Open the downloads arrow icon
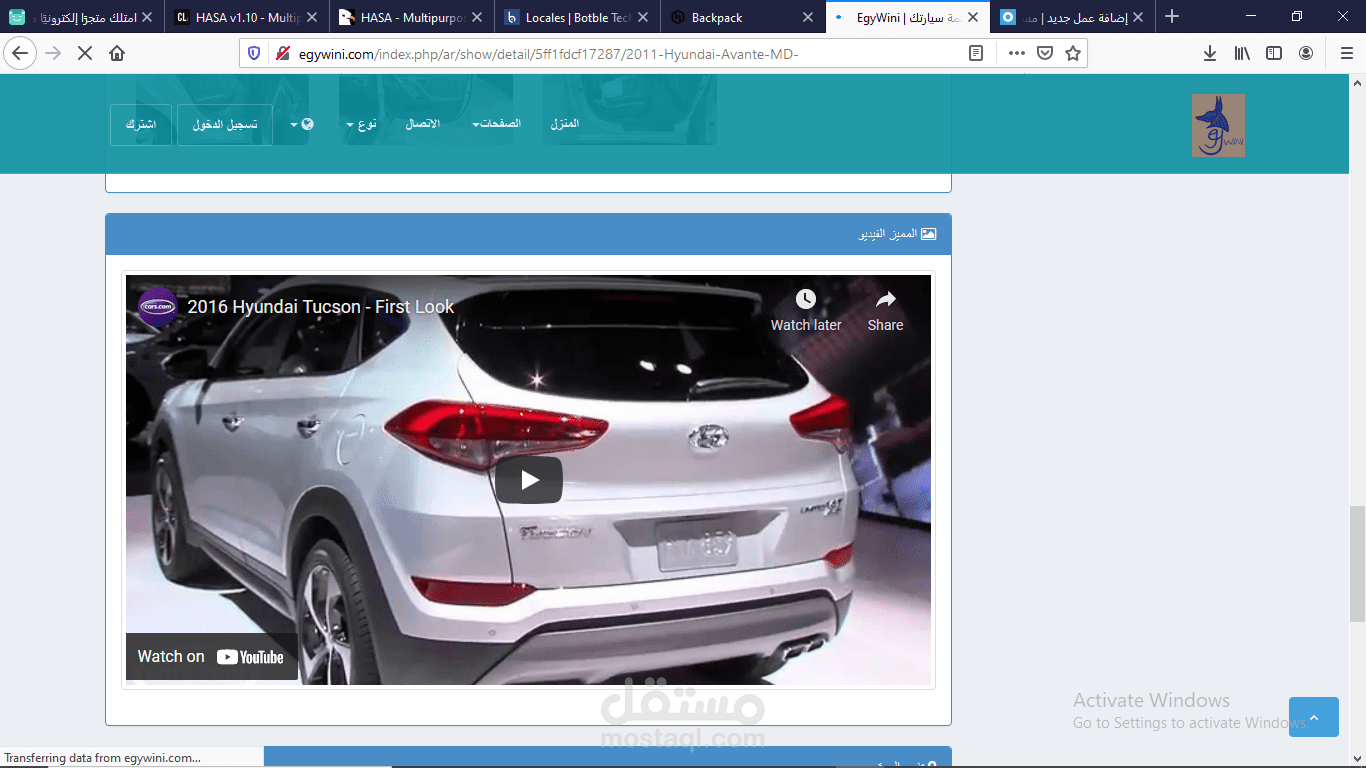The width and height of the screenshot is (1366, 768). (1210, 53)
